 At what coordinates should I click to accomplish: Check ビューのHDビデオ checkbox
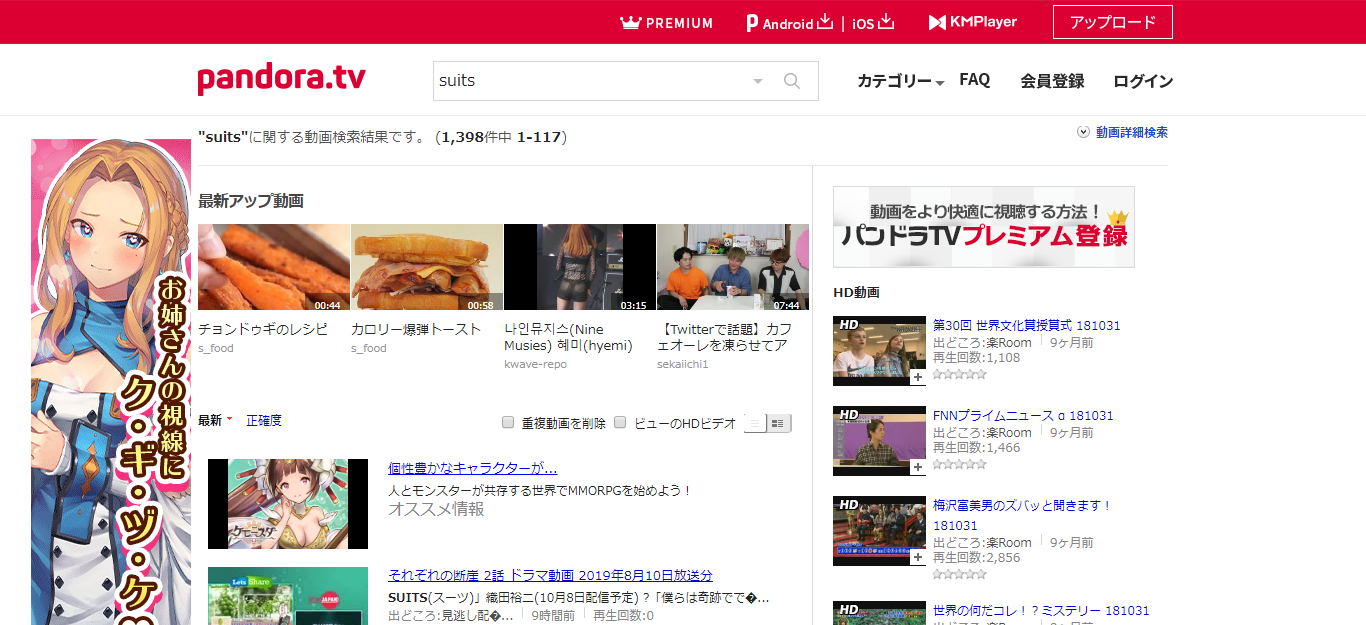pyautogui.click(x=620, y=422)
